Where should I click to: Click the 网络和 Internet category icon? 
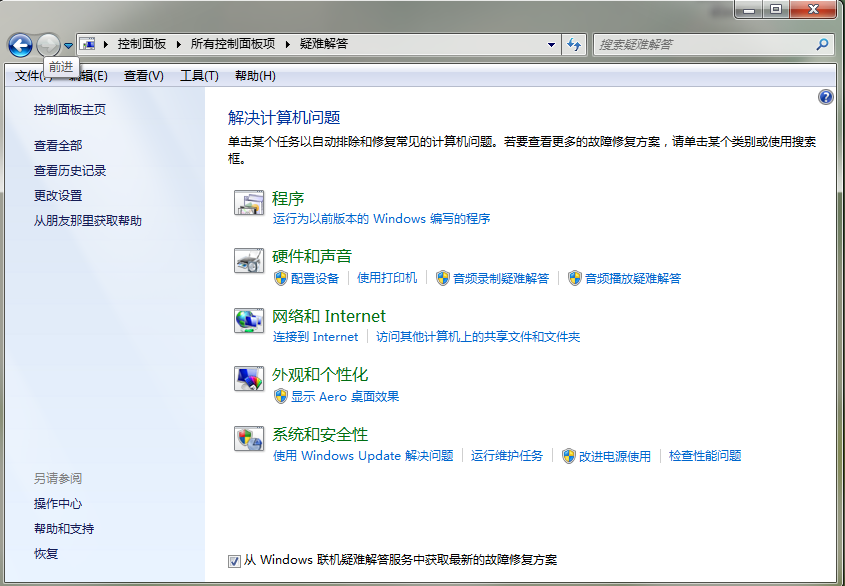pos(249,320)
